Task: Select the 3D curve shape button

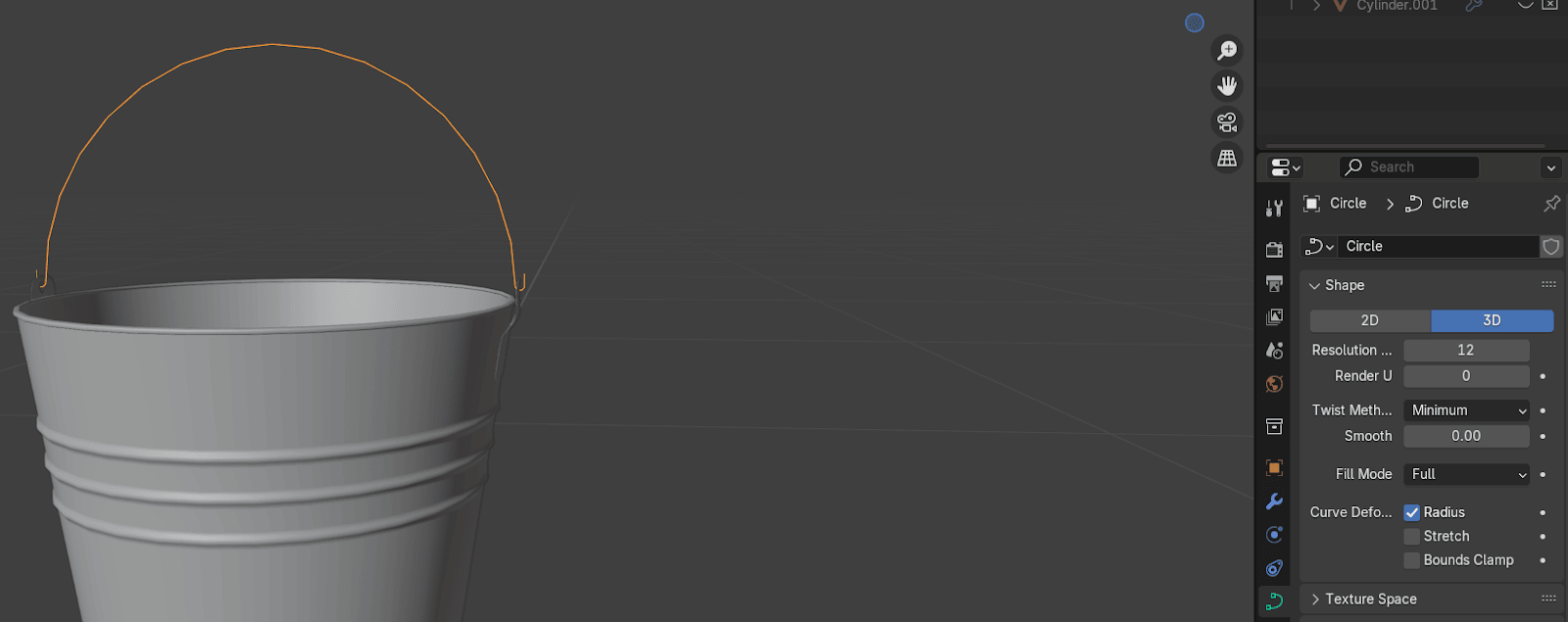Action: (x=1492, y=320)
